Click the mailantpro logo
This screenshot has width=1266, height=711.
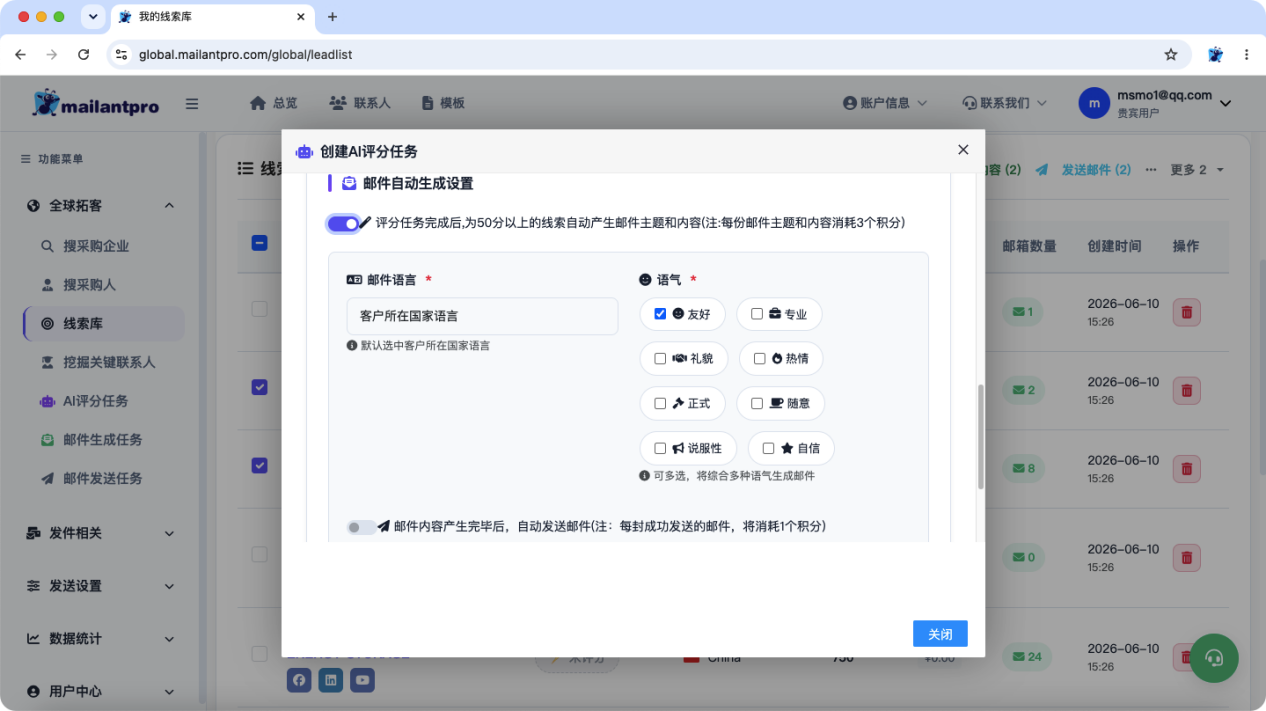[x=95, y=103]
